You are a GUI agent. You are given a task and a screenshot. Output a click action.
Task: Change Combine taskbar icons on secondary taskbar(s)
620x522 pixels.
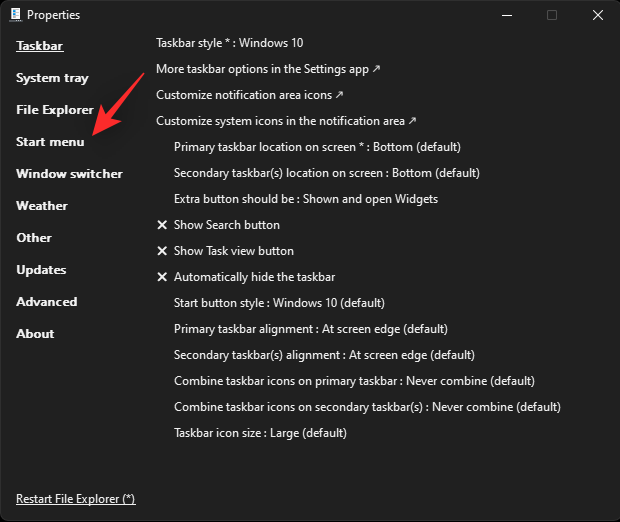point(367,407)
